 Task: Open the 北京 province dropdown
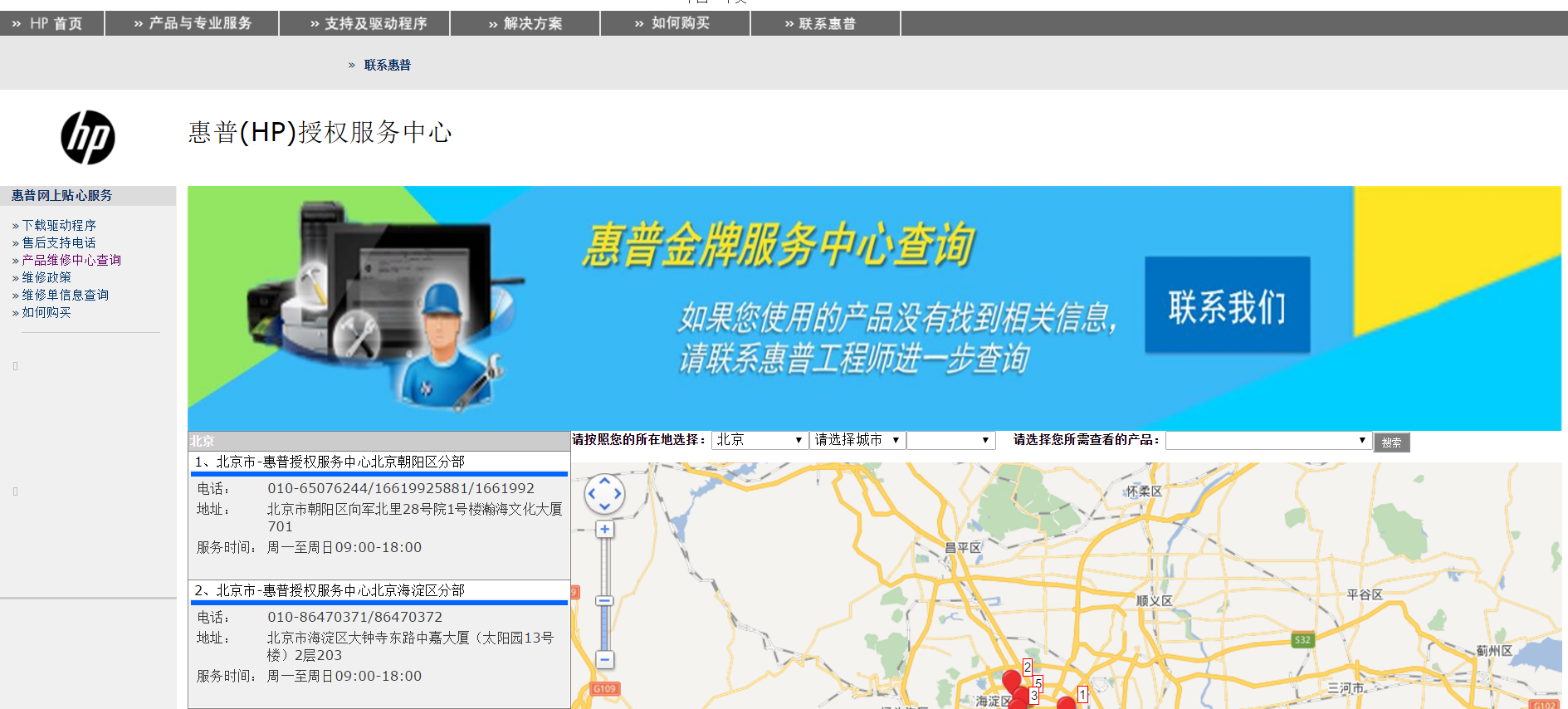click(760, 440)
